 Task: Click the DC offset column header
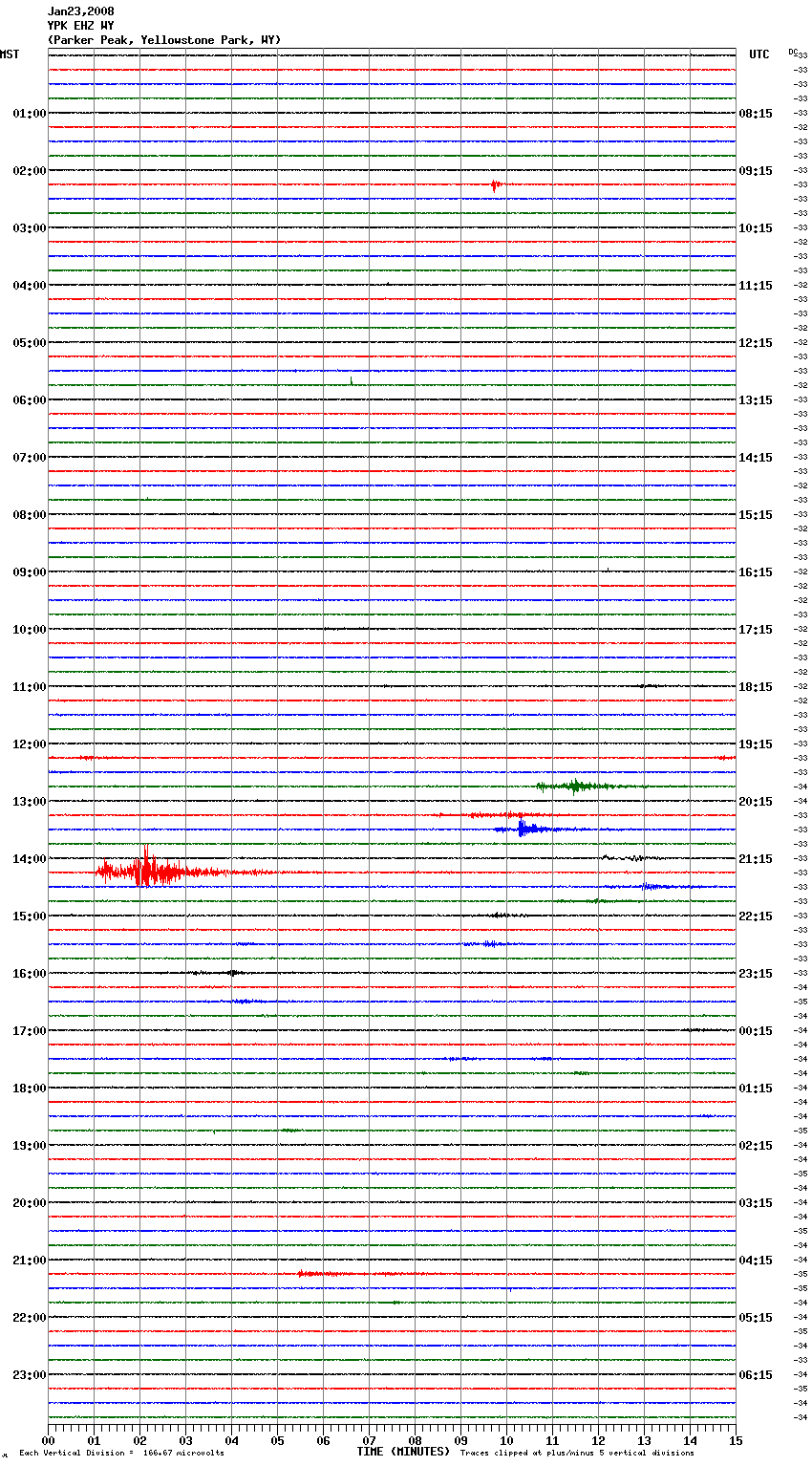click(x=793, y=52)
